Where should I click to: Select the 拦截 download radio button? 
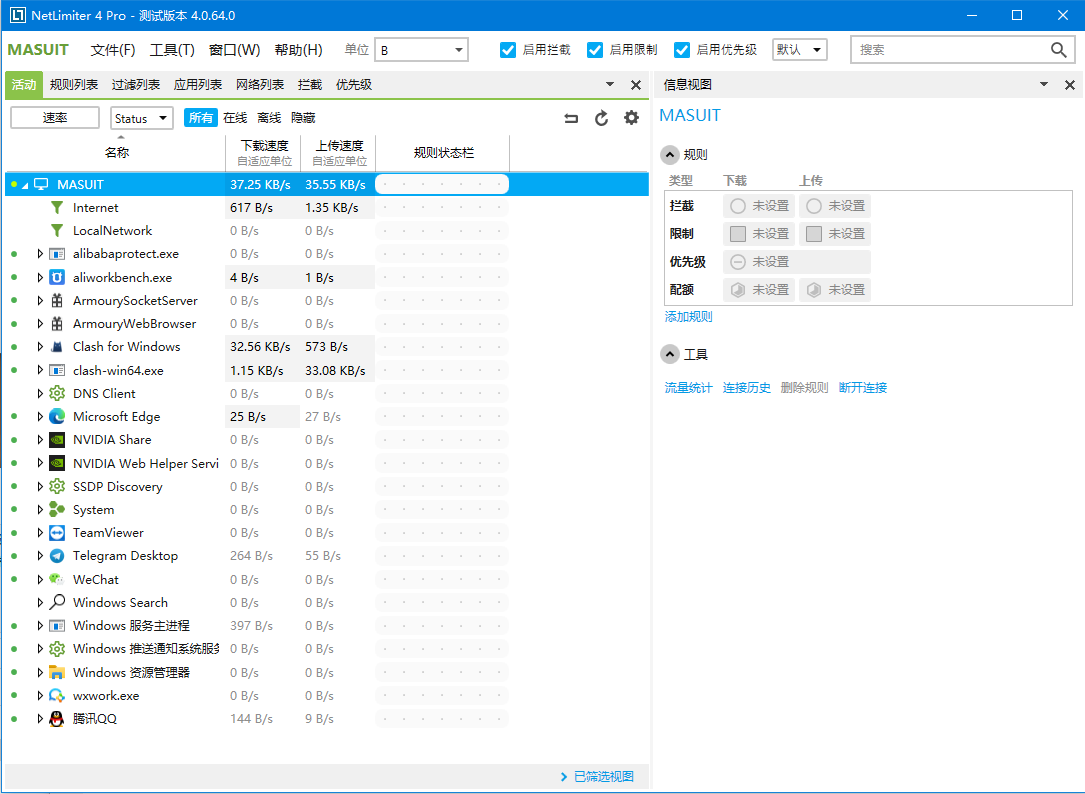[x=738, y=206]
